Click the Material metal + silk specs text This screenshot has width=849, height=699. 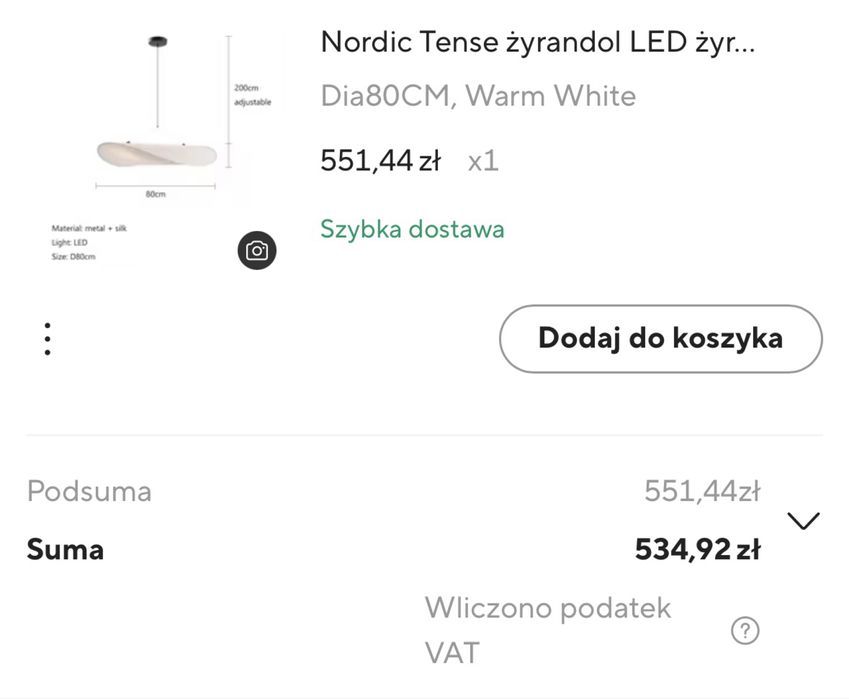tap(89, 229)
